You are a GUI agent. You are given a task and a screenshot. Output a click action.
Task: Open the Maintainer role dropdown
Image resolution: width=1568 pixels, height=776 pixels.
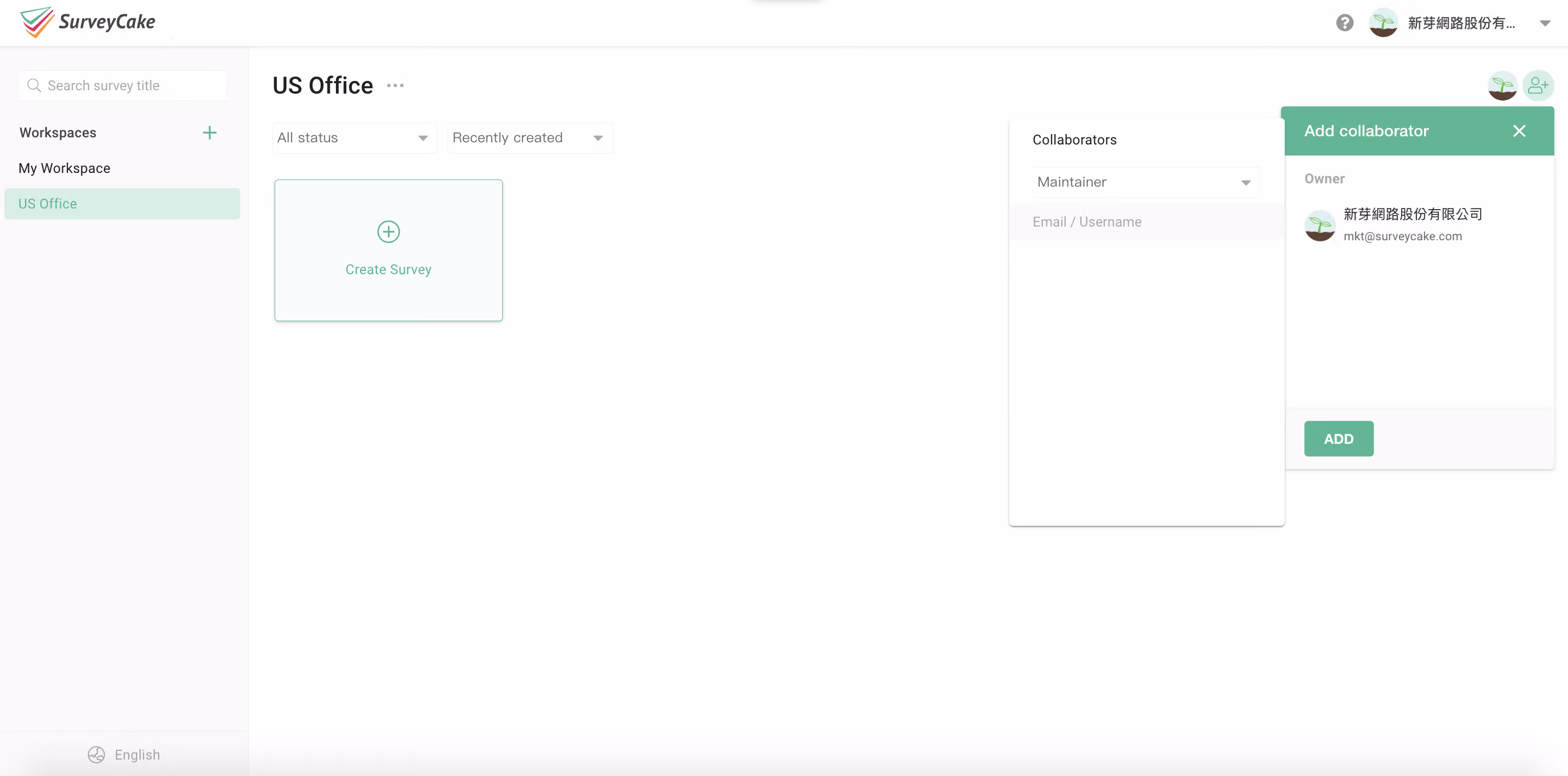point(1146,182)
